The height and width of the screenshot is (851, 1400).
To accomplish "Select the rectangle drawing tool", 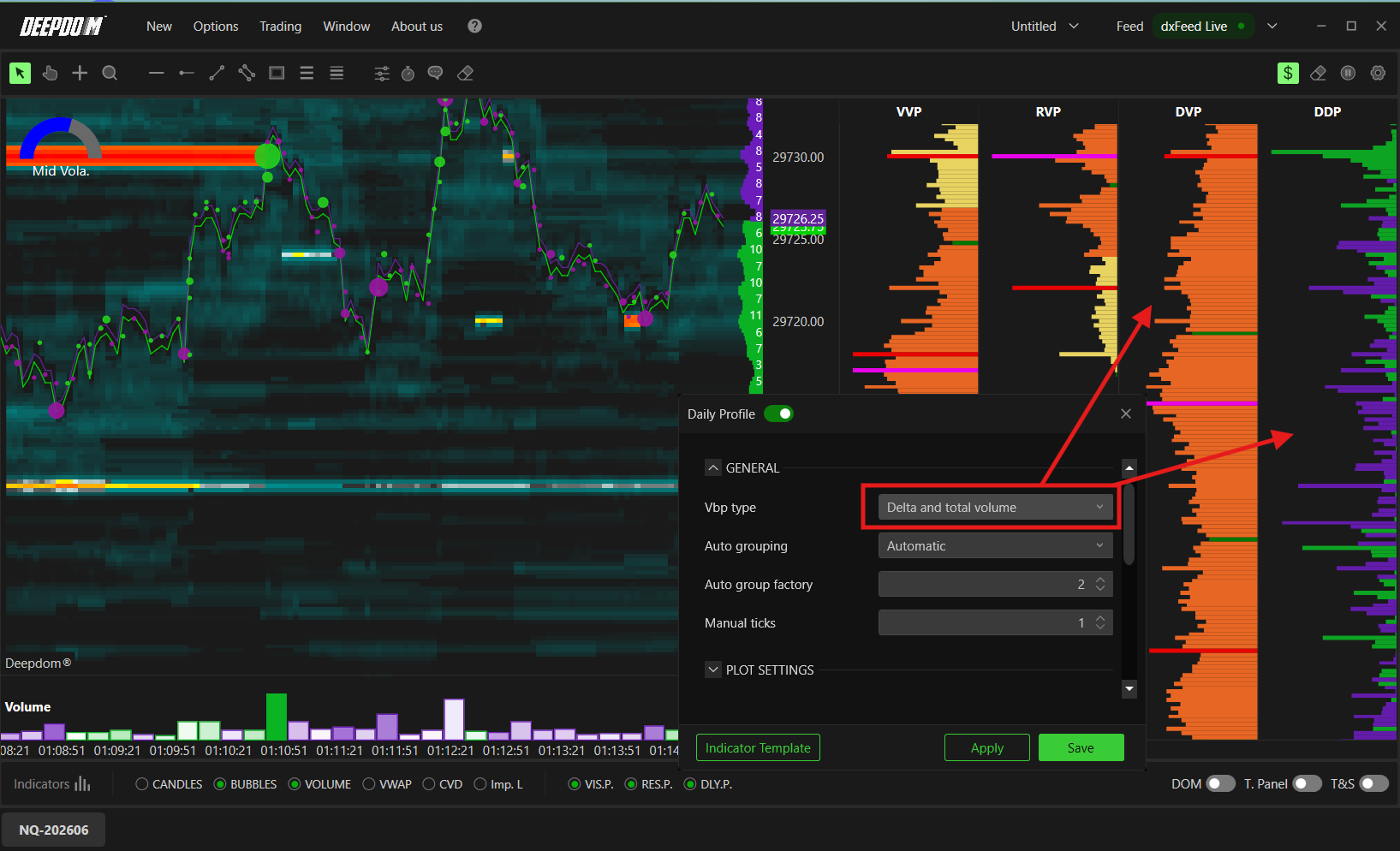I will point(277,74).
